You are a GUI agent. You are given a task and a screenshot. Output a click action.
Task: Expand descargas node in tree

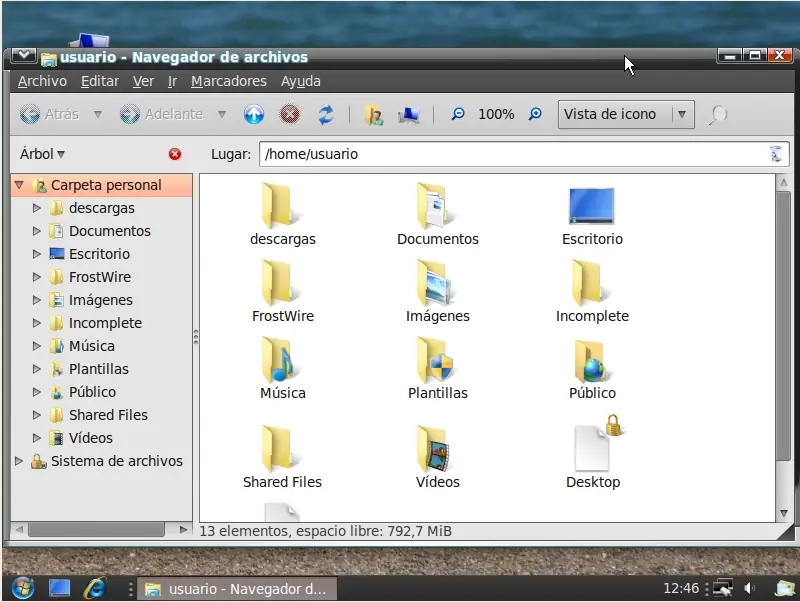tap(36, 208)
